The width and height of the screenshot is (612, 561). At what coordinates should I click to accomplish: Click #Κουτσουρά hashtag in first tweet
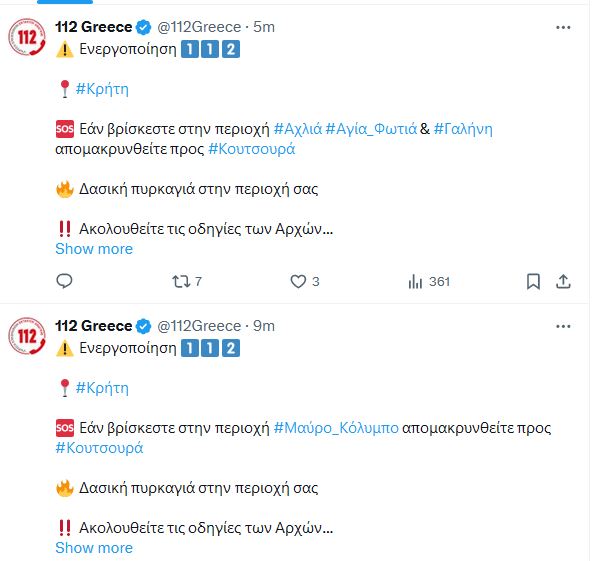click(x=251, y=149)
